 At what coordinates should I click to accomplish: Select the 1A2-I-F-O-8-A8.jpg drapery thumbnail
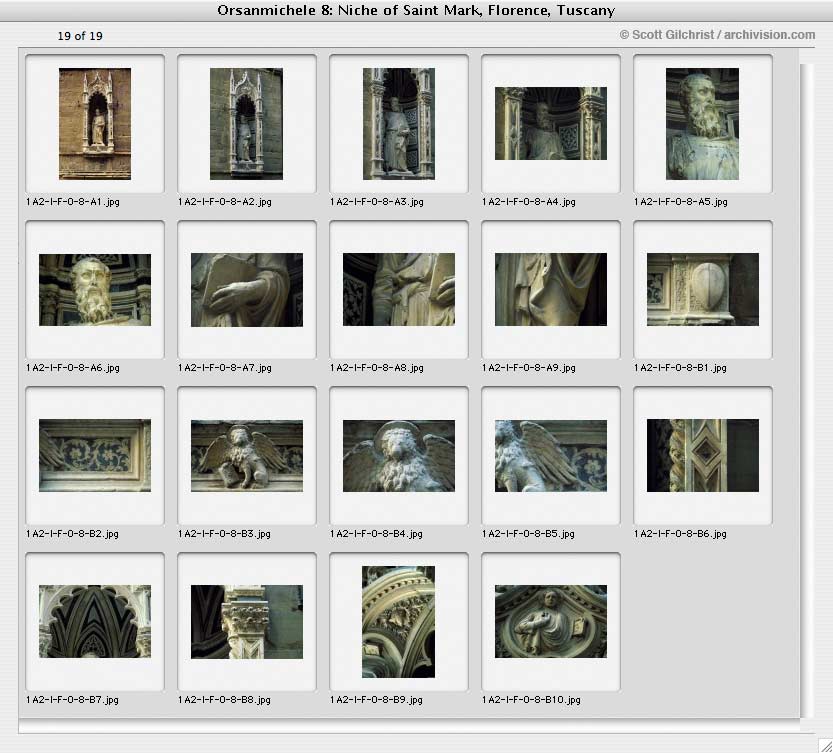(399, 290)
